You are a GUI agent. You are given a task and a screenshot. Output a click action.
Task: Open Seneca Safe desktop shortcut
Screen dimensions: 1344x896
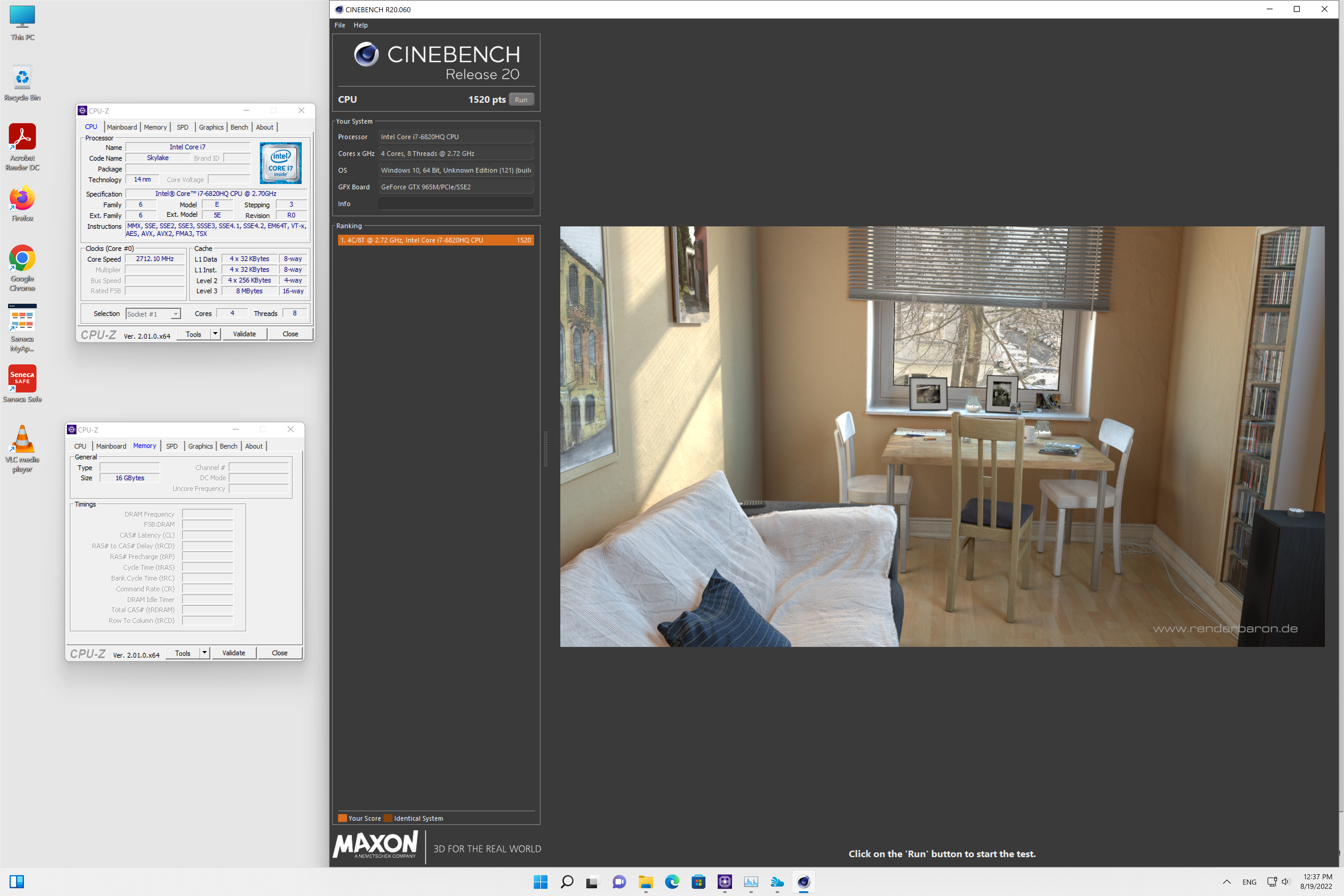point(22,384)
